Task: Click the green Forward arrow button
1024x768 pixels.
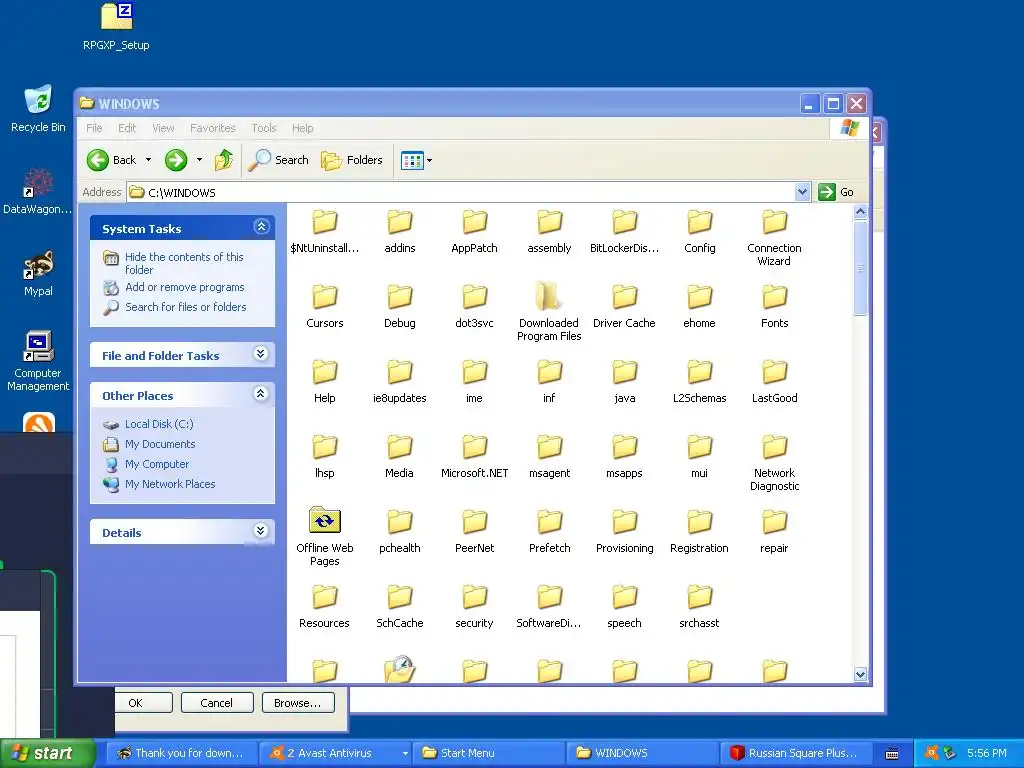Action: tap(176, 160)
